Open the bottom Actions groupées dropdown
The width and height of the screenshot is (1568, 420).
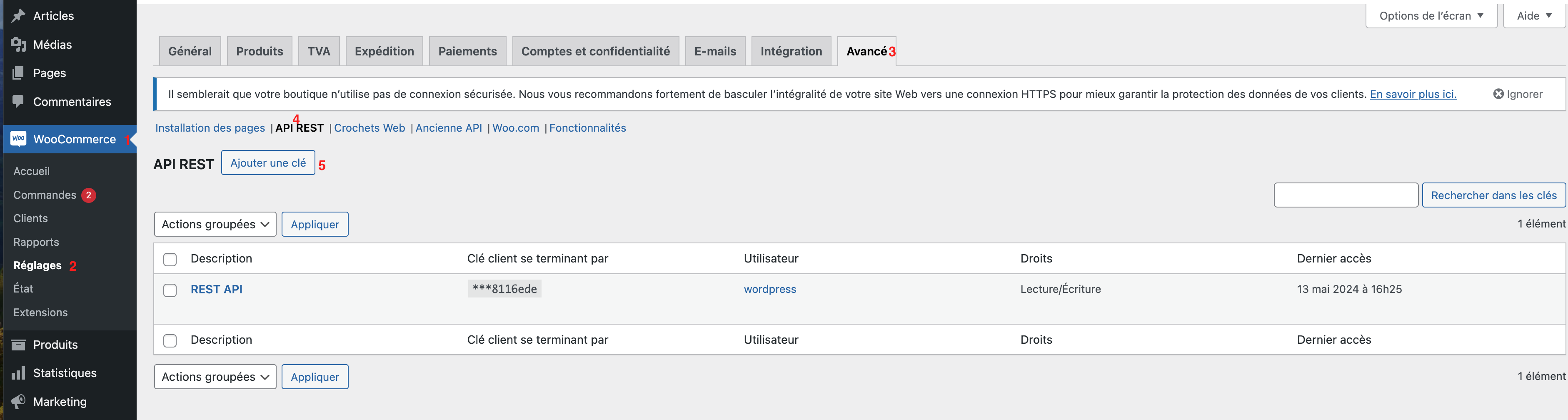215,377
